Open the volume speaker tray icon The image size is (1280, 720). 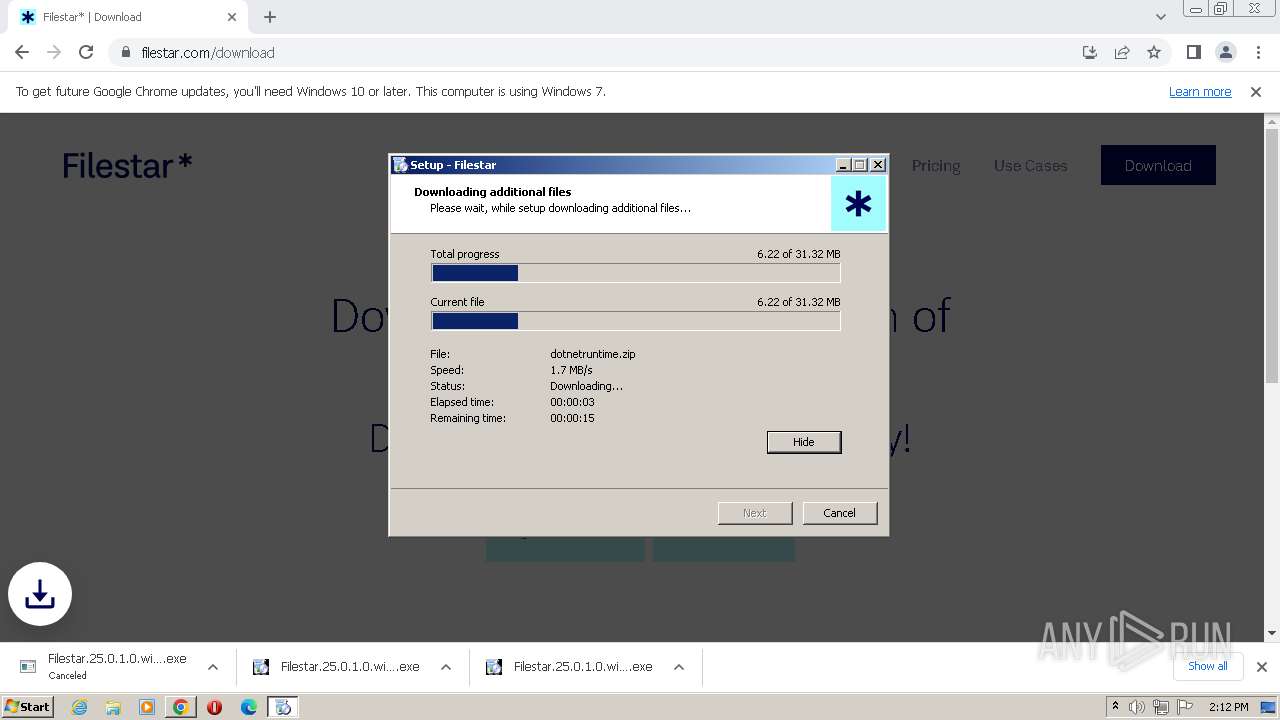(1137, 707)
